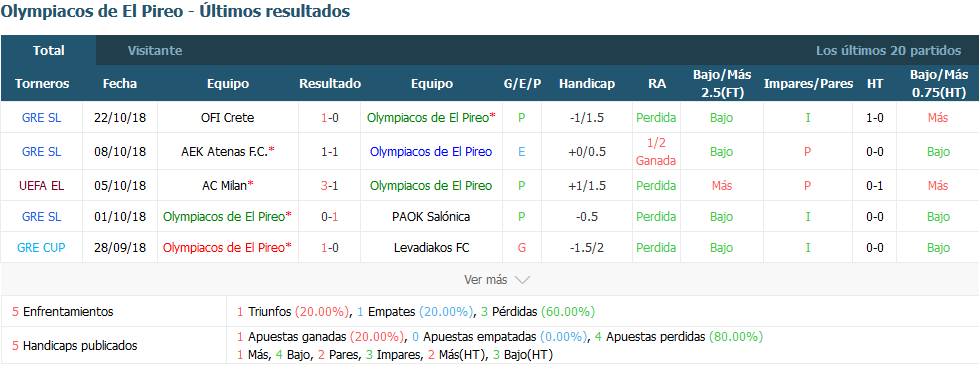Open Levadiakos FC team link
The height and width of the screenshot is (365, 979).
coord(431,248)
